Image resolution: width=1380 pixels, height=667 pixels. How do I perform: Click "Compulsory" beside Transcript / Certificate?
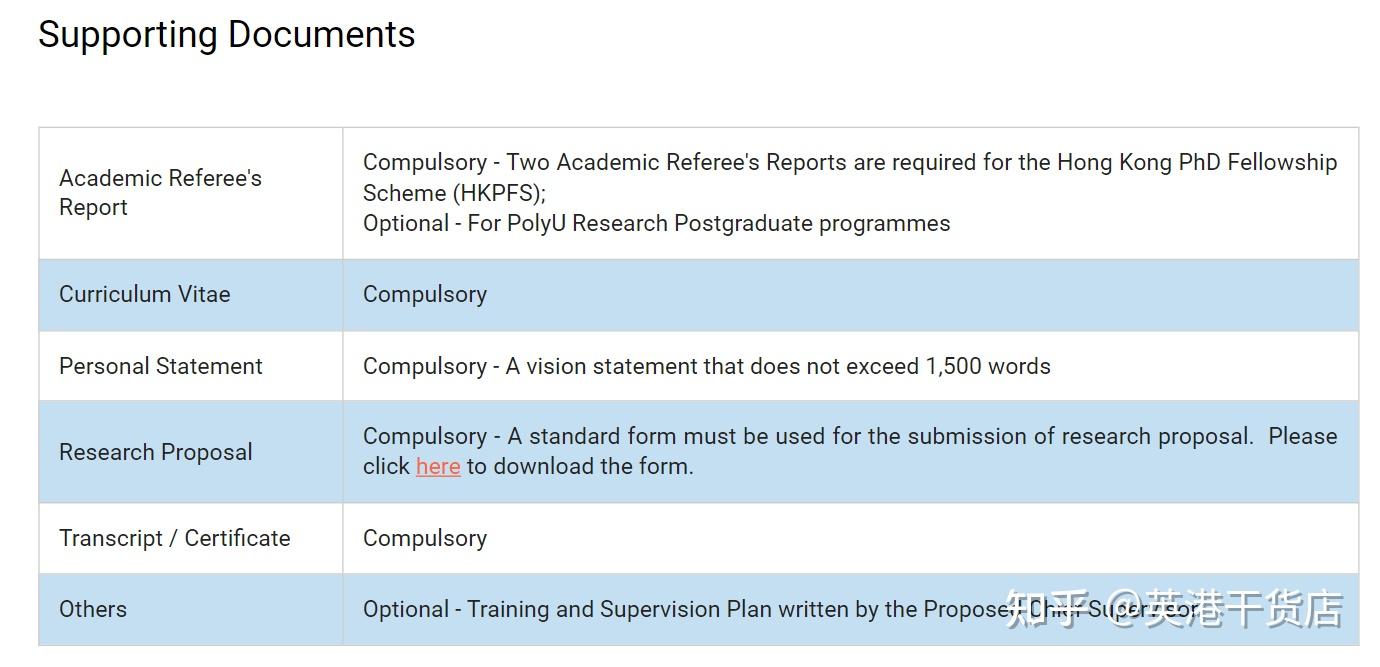pos(425,538)
